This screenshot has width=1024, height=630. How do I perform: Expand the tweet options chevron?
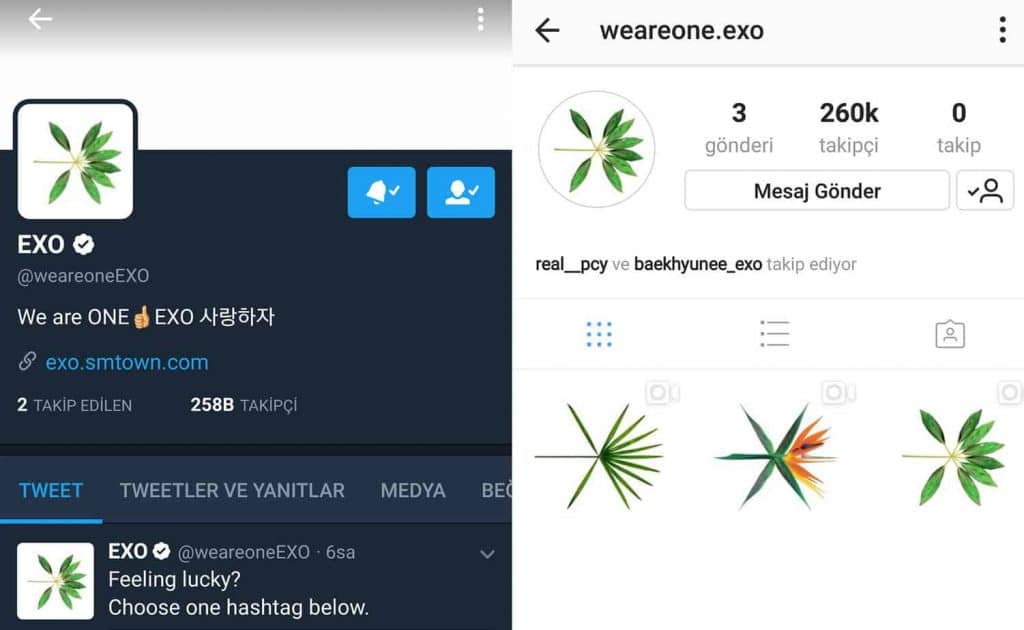487,554
